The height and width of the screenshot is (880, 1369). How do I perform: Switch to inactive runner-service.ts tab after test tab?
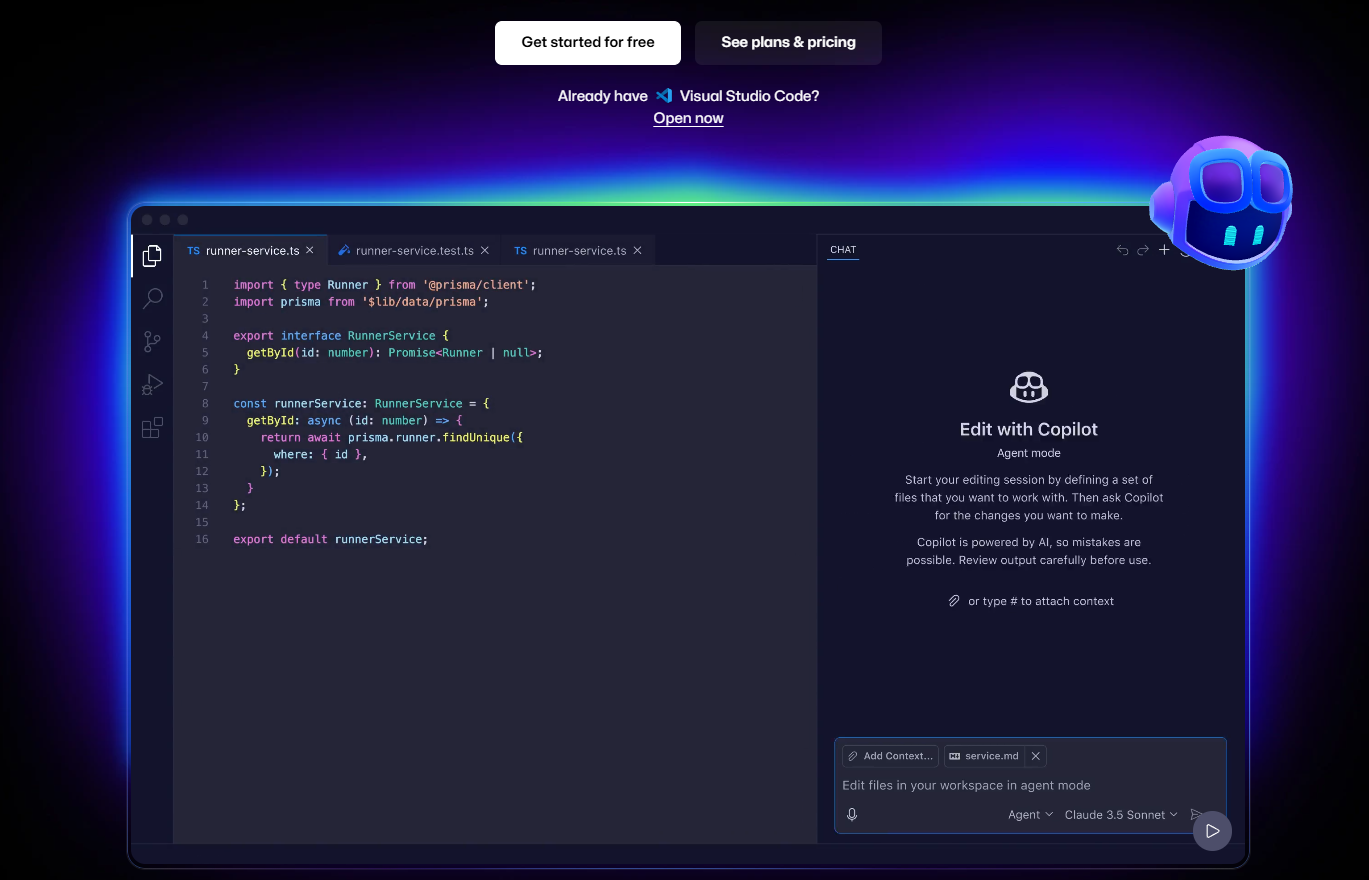[x=578, y=250]
